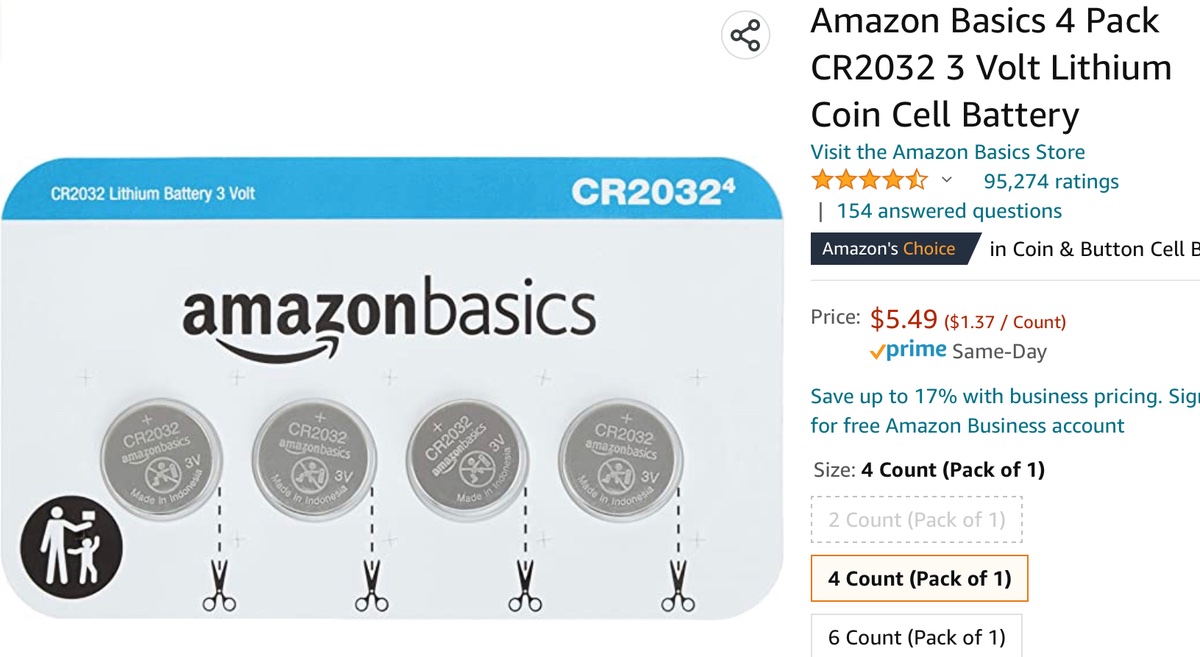Select the 2 Count (Pack of 1) size
This screenshot has width=1200, height=657.
[x=917, y=520]
